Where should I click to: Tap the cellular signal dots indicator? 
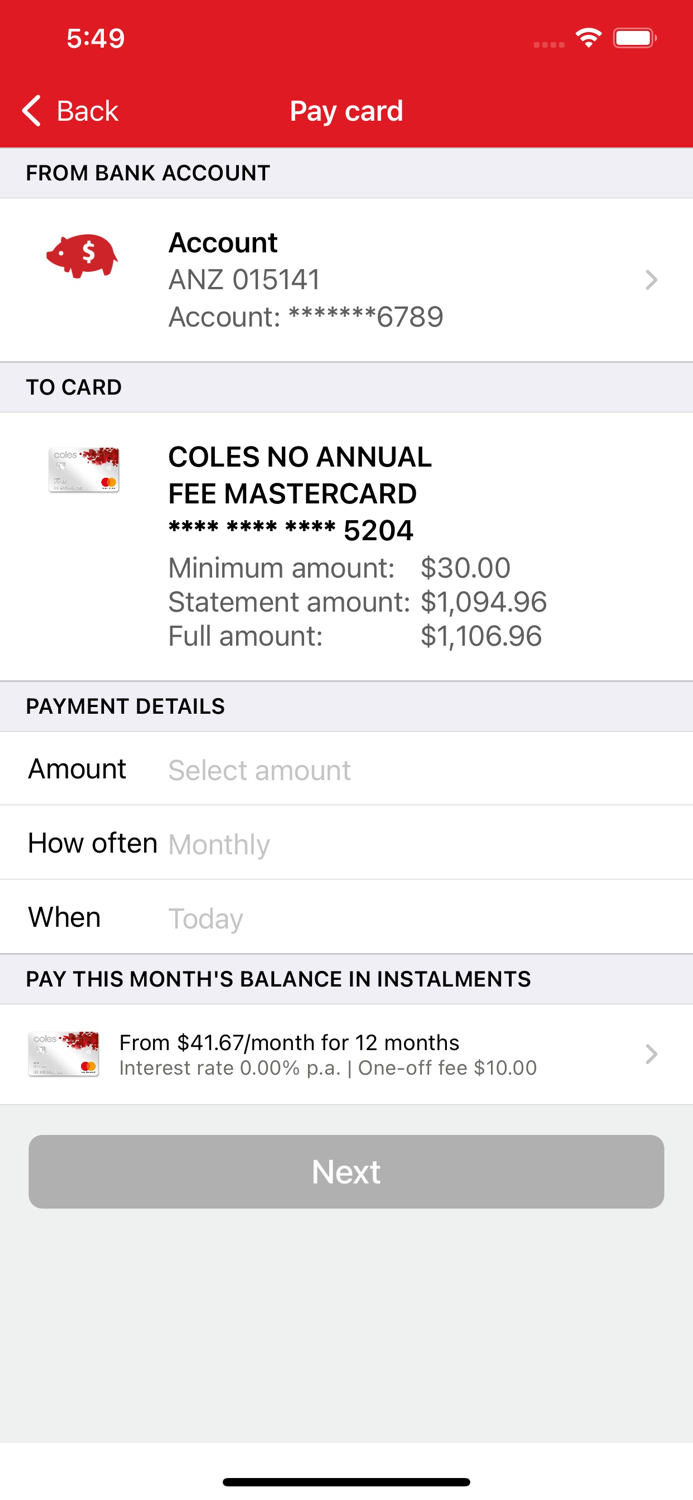tap(548, 42)
